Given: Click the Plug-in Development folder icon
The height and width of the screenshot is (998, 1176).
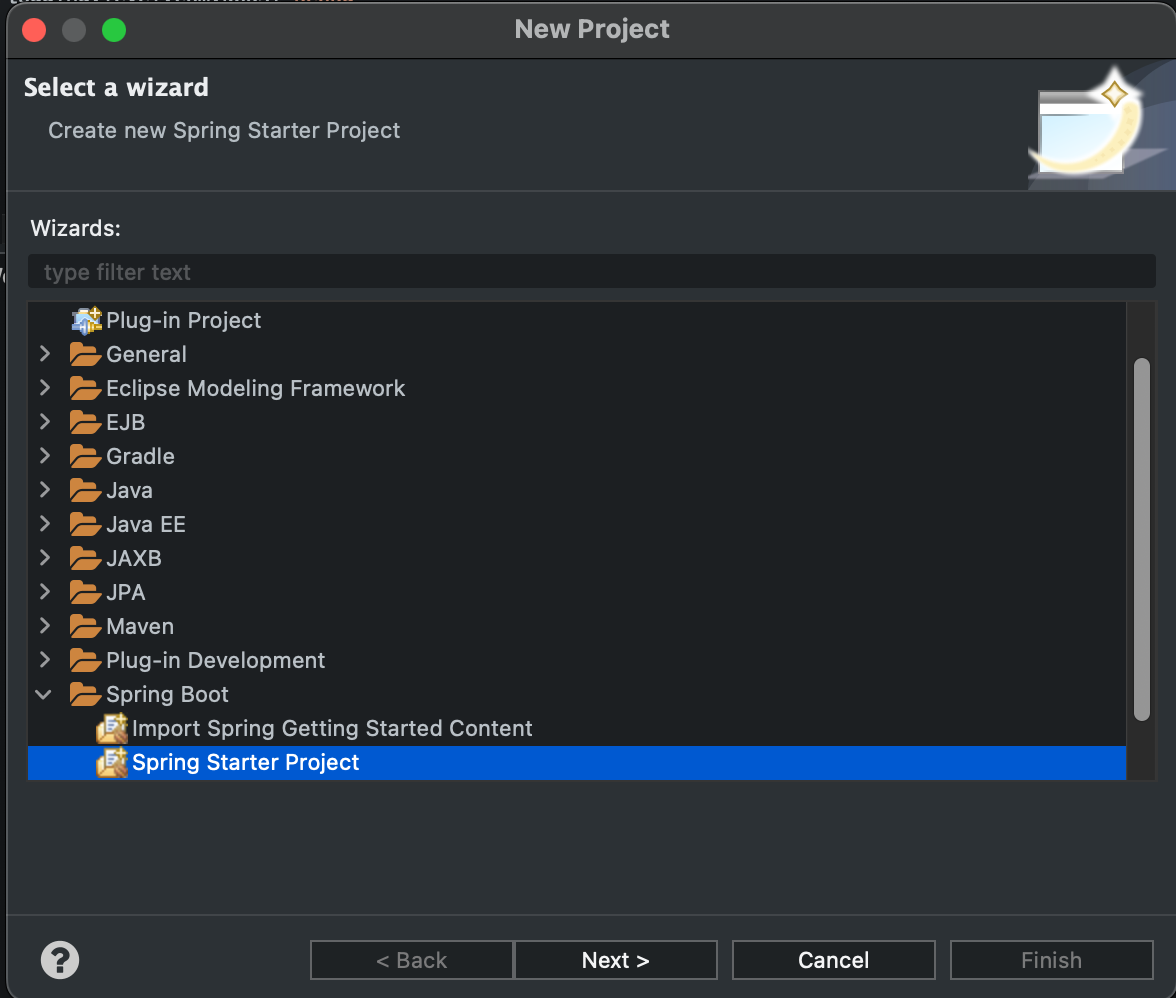Looking at the screenshot, I should point(85,660).
